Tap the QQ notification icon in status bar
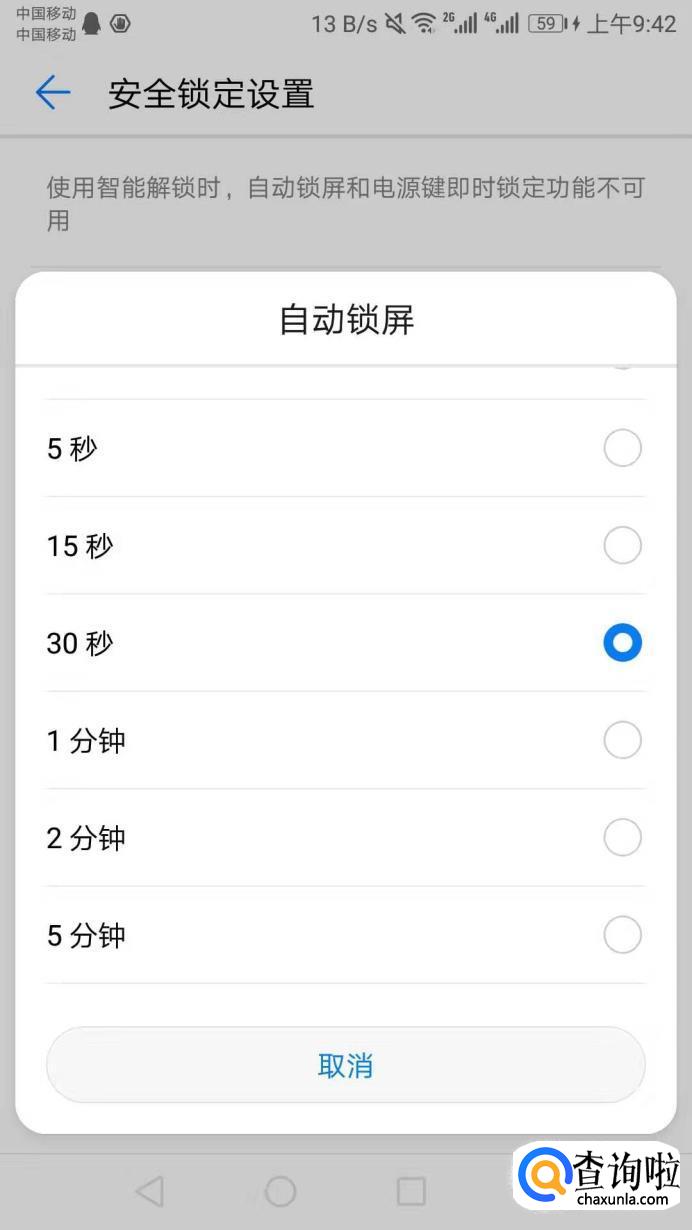Image resolution: width=692 pixels, height=1230 pixels. point(92,24)
